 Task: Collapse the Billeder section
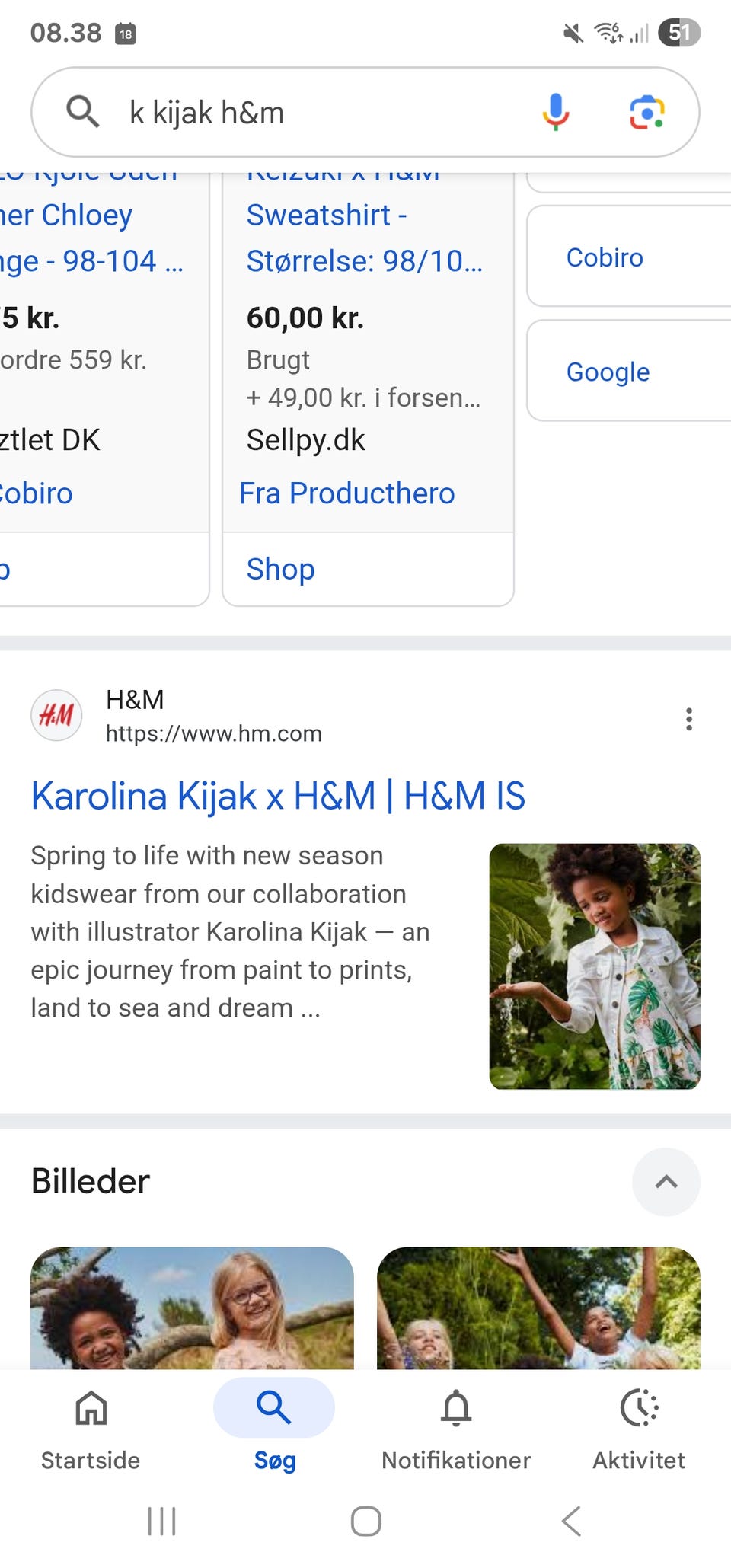pos(666,1181)
